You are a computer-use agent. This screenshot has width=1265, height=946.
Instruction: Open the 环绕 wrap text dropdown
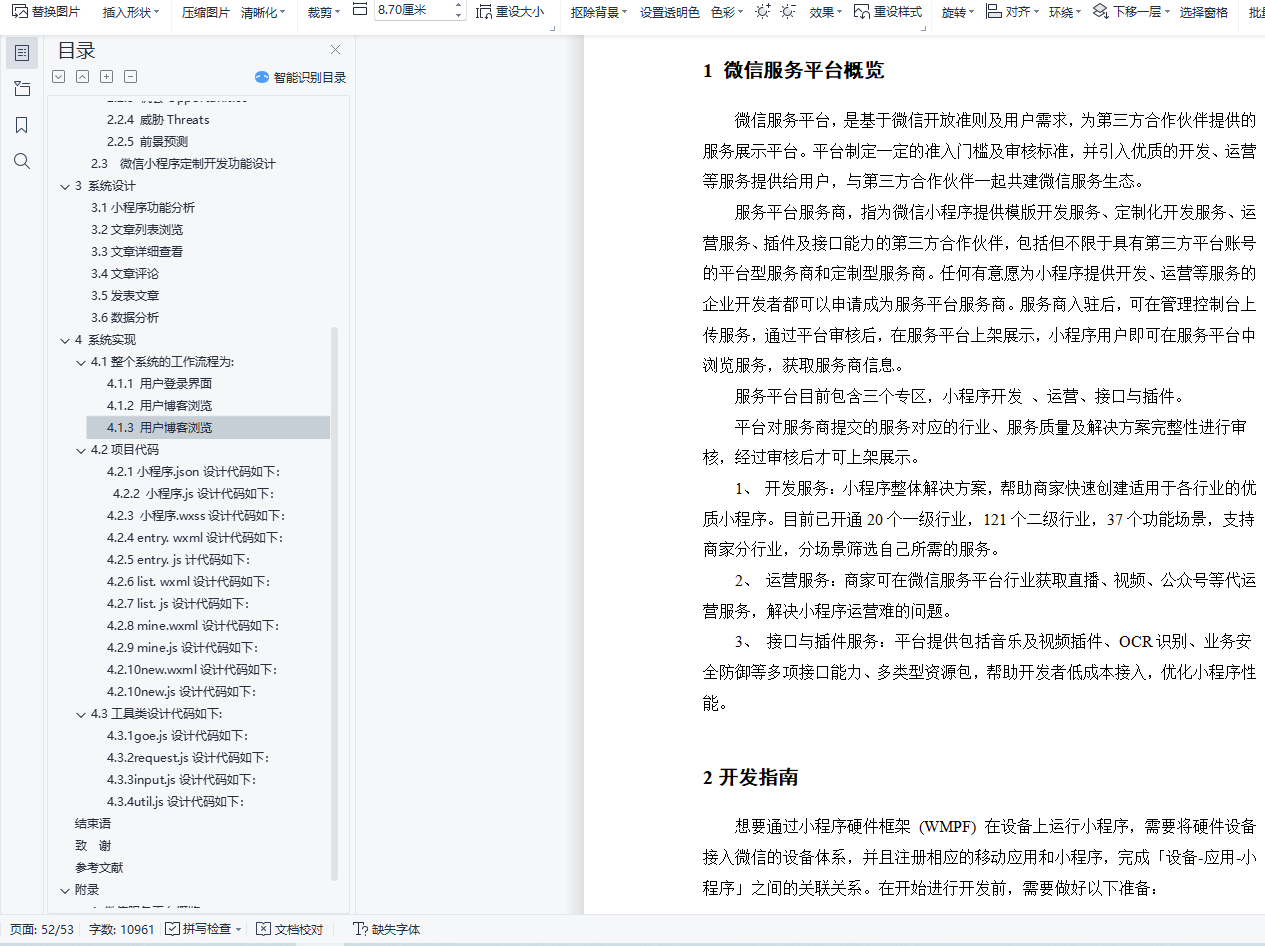coord(1065,12)
